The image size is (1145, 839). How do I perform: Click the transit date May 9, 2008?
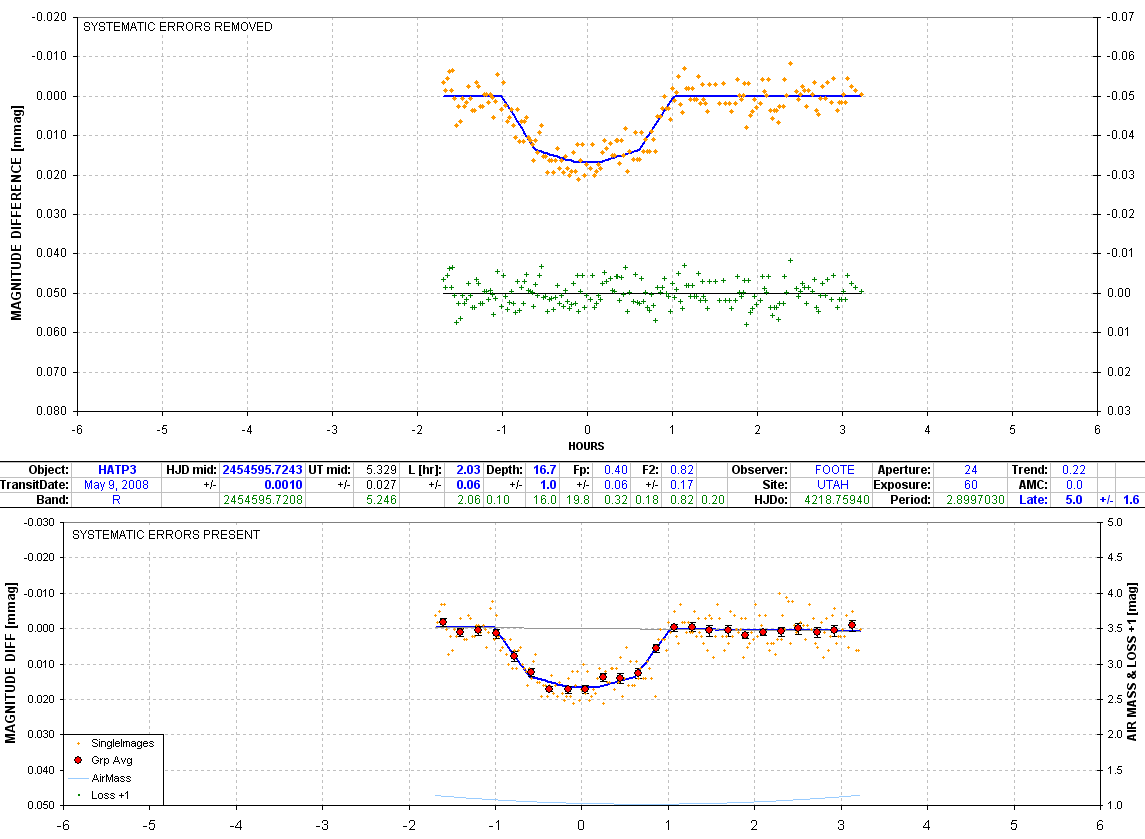116,485
